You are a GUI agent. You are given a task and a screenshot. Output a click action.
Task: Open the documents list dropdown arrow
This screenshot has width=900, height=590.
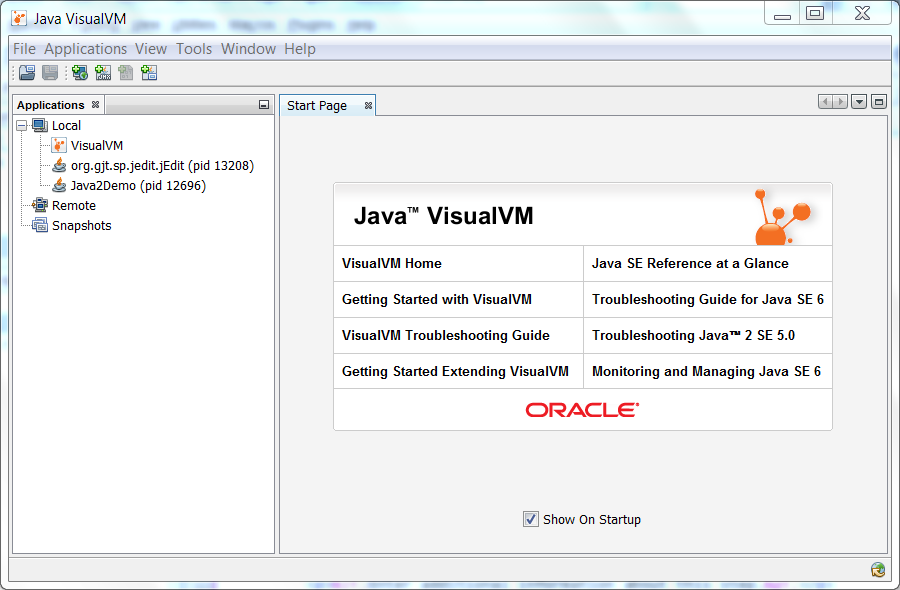click(859, 102)
